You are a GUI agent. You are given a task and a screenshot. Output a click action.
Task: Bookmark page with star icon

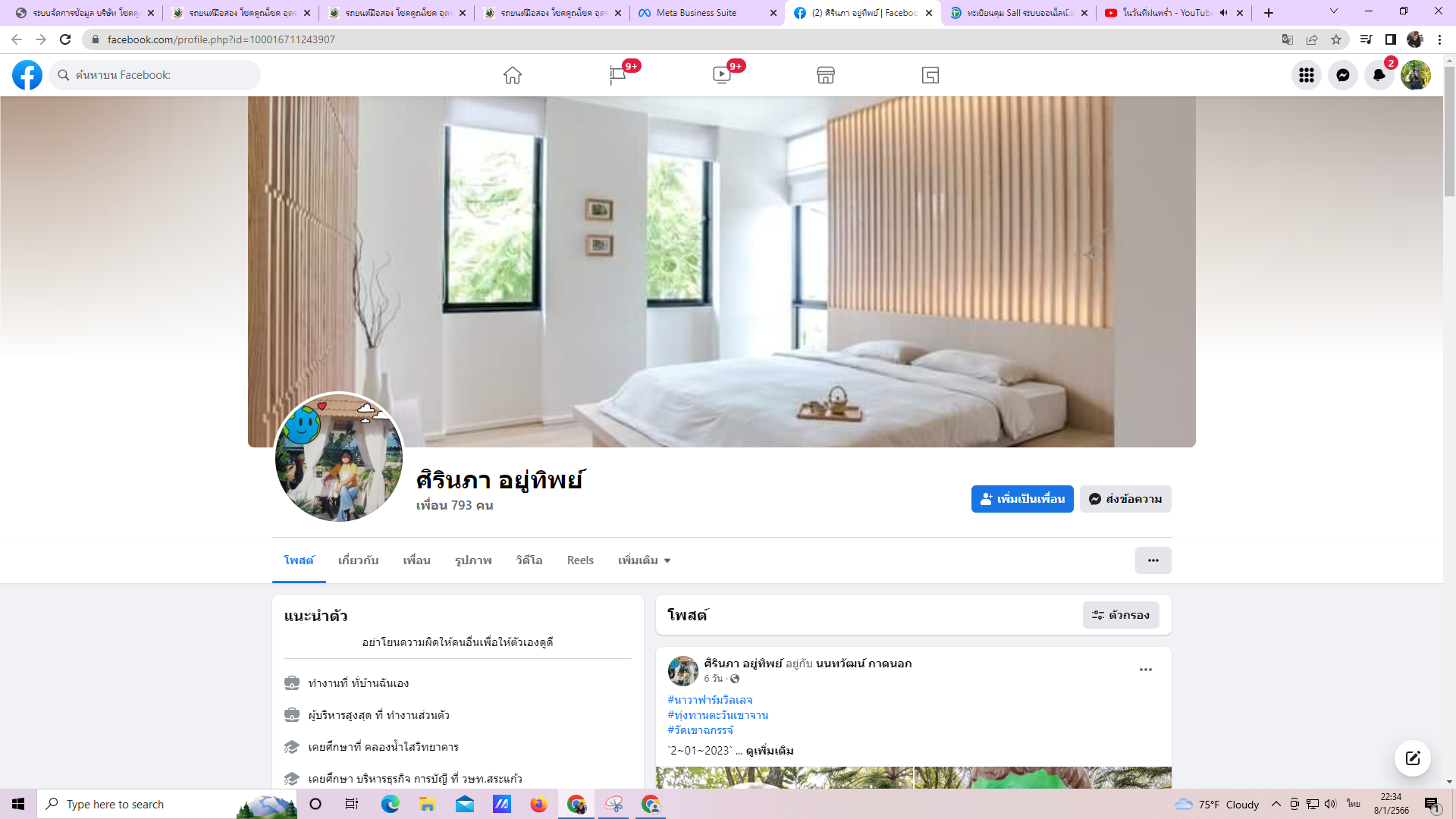[1336, 39]
